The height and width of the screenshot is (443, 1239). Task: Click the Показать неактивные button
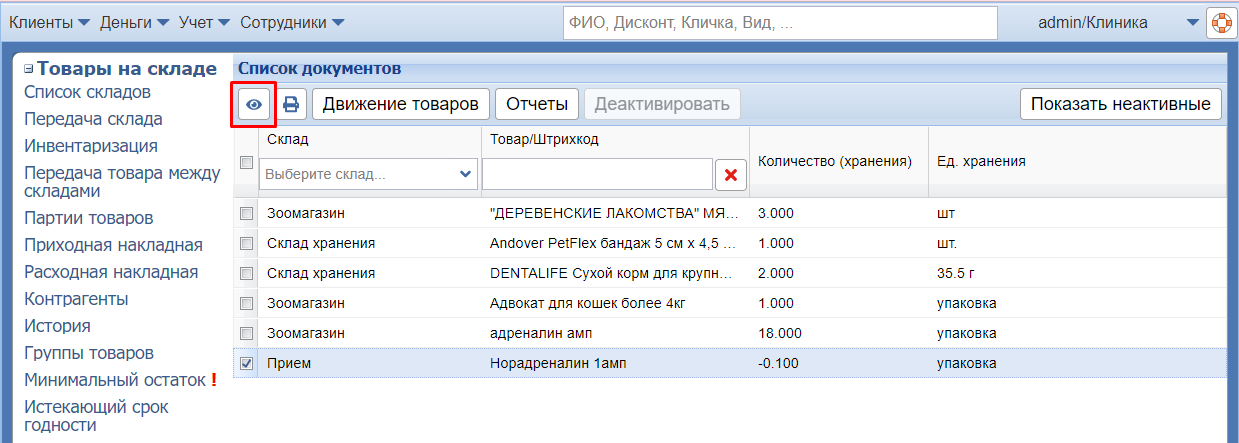tap(1120, 104)
